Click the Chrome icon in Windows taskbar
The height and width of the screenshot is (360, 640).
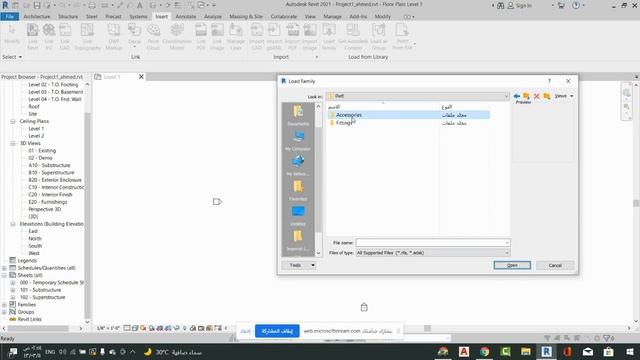pos(484,352)
